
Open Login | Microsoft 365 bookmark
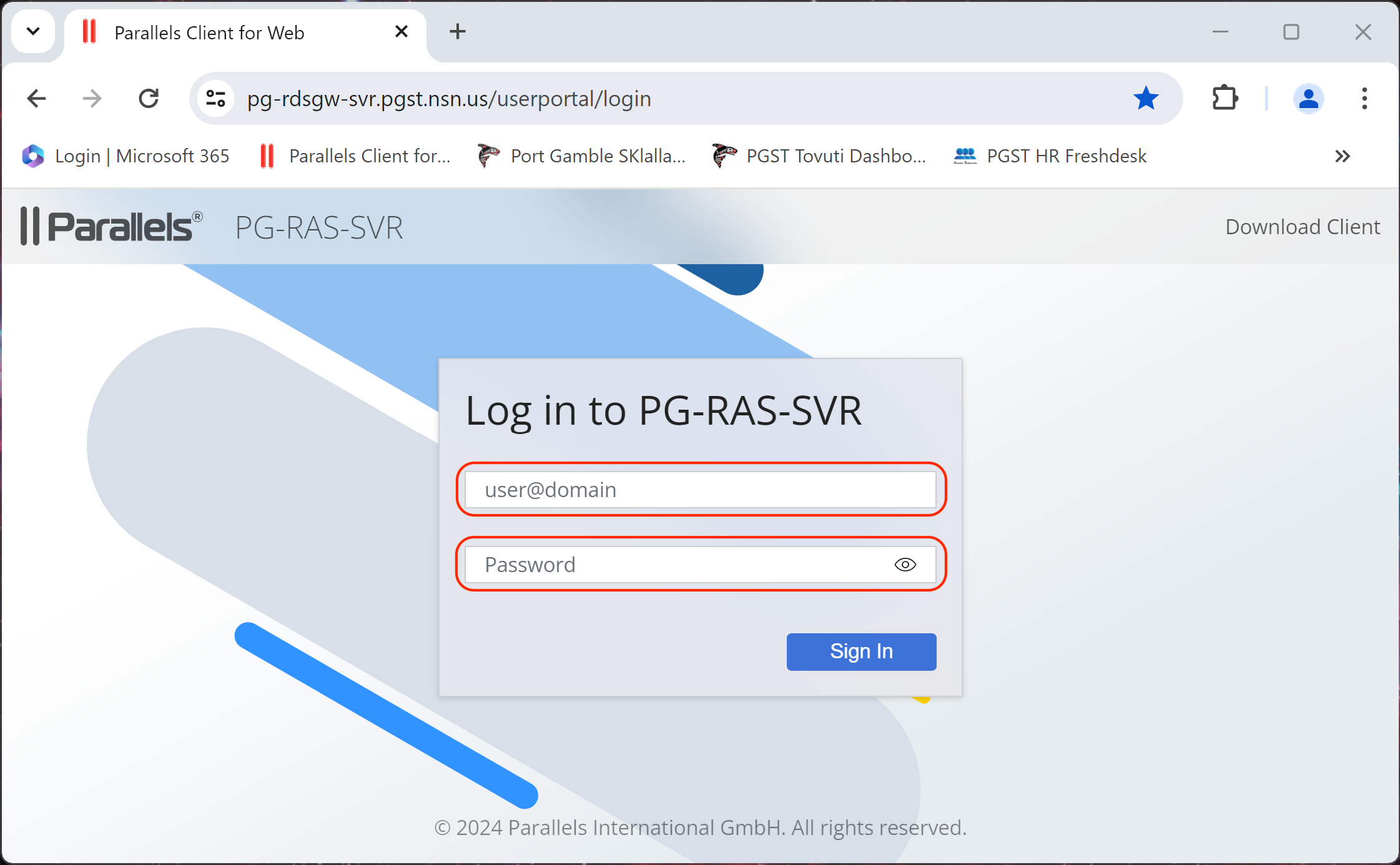click(126, 156)
